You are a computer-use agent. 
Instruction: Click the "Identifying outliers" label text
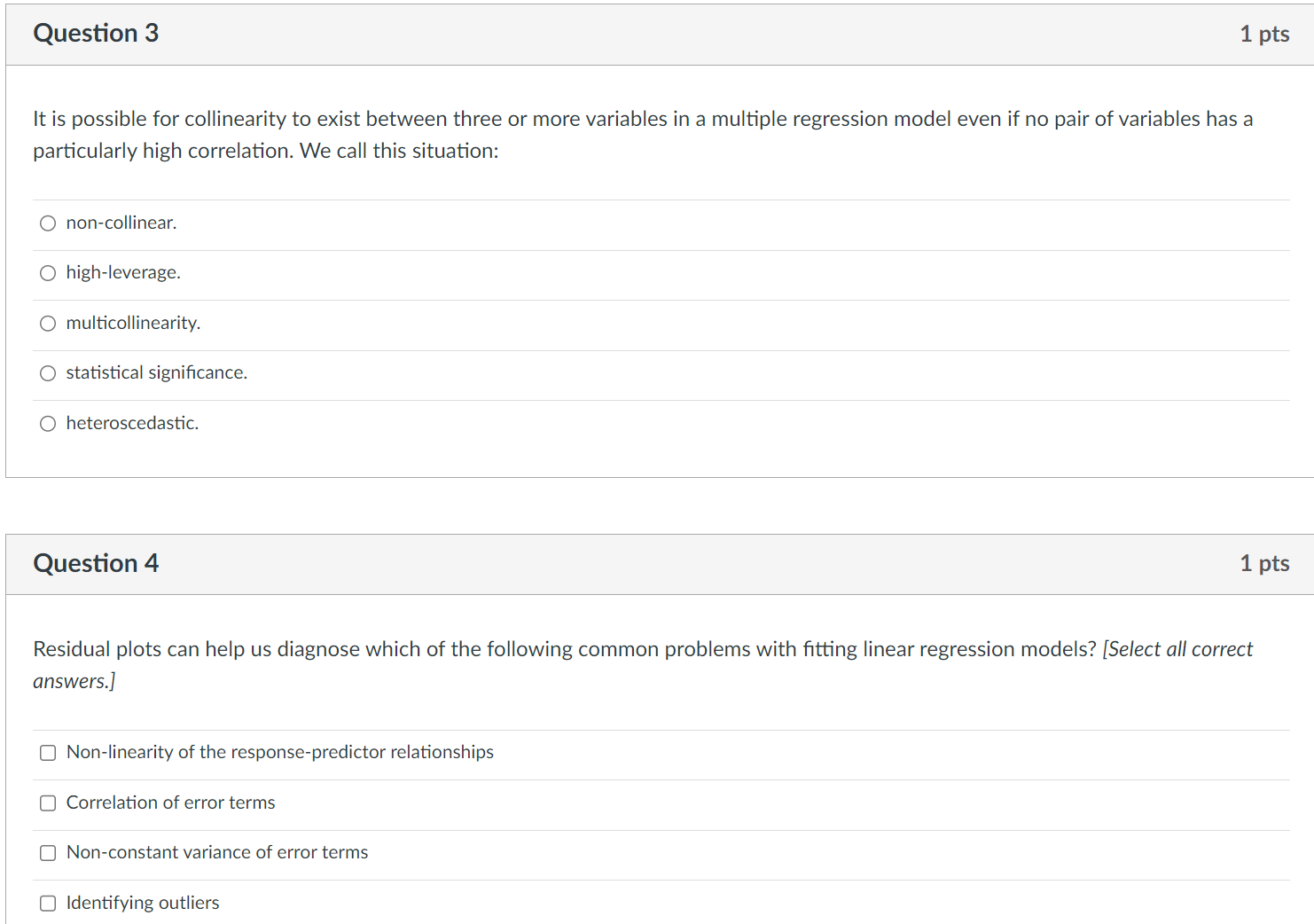143,903
